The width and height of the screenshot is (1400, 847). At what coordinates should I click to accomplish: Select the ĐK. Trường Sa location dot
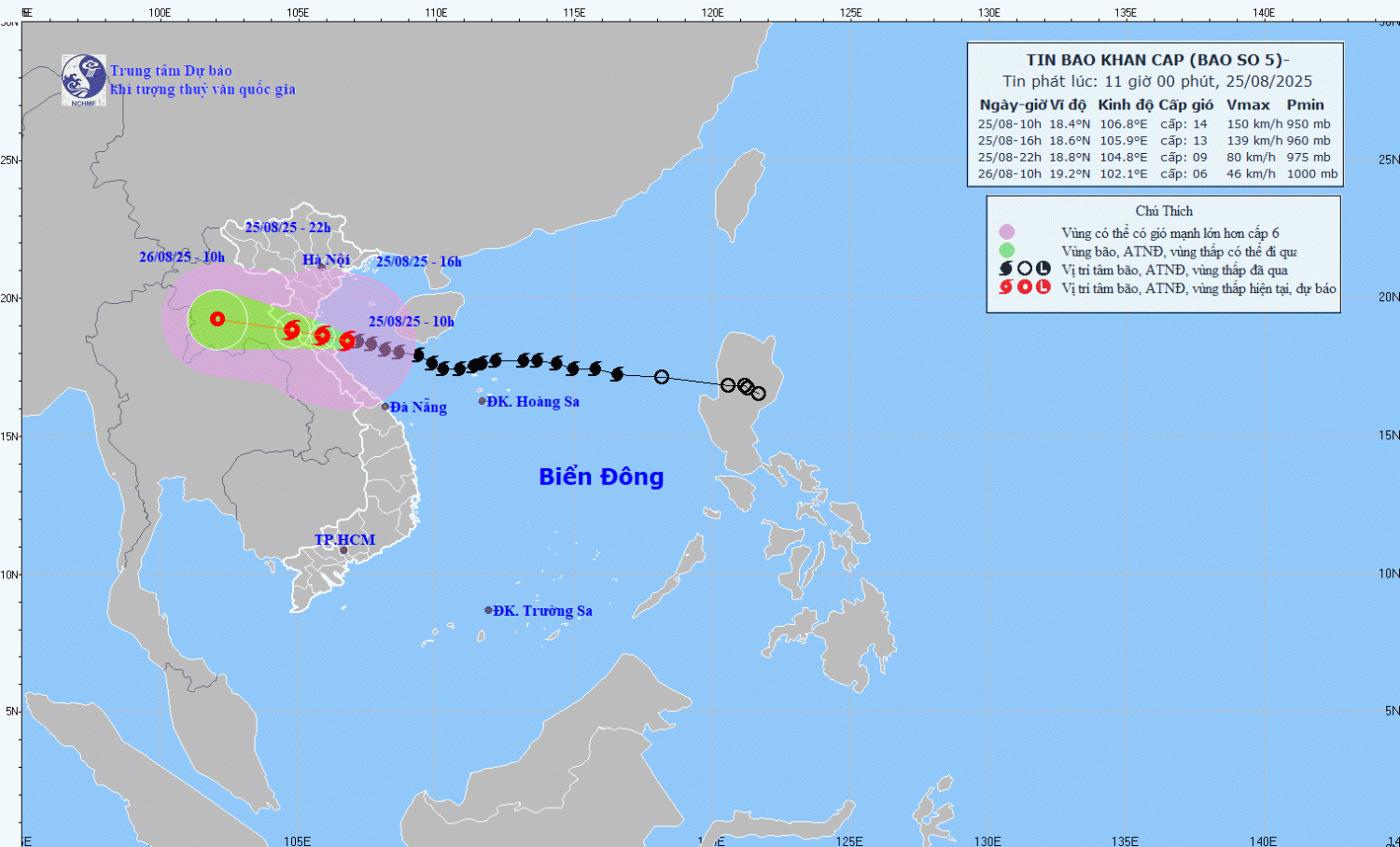(x=488, y=610)
